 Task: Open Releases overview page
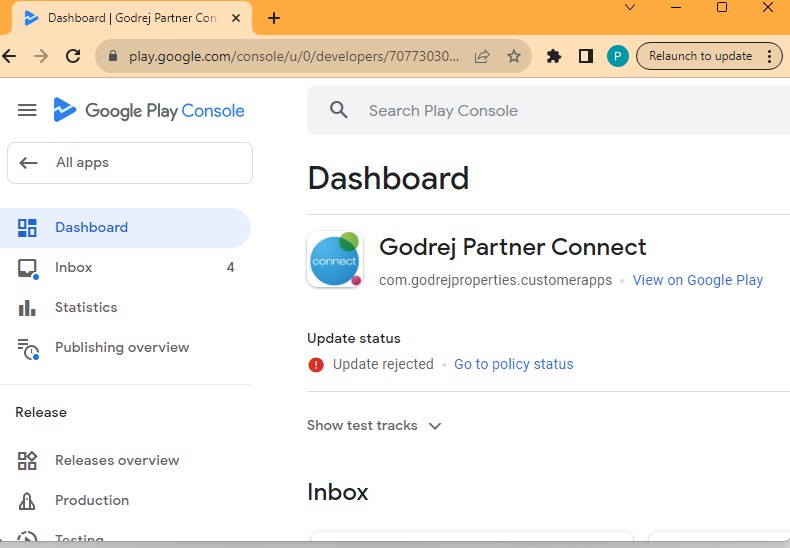117,461
